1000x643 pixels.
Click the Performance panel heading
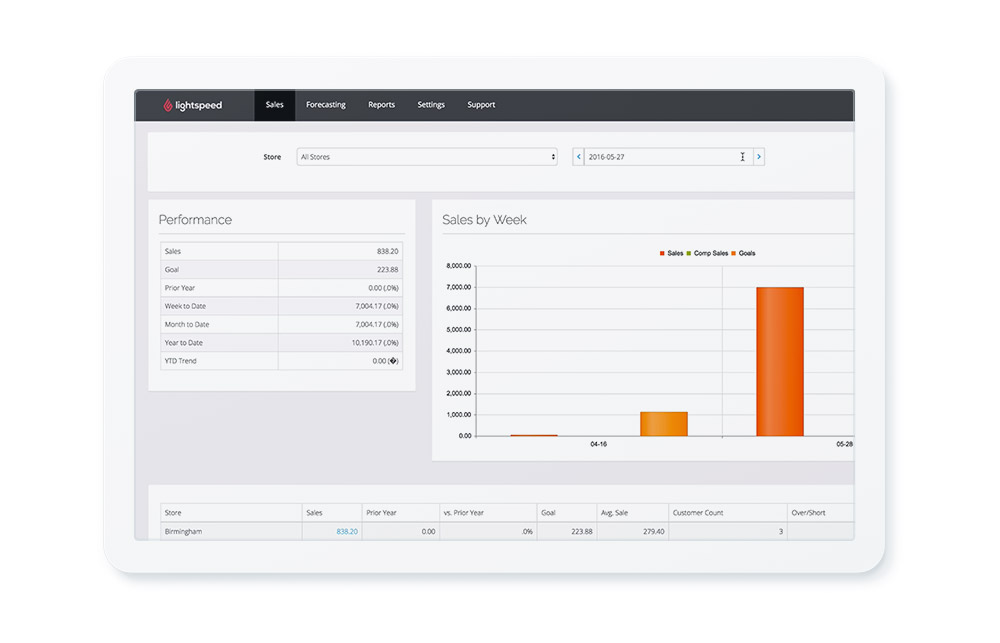coord(195,220)
